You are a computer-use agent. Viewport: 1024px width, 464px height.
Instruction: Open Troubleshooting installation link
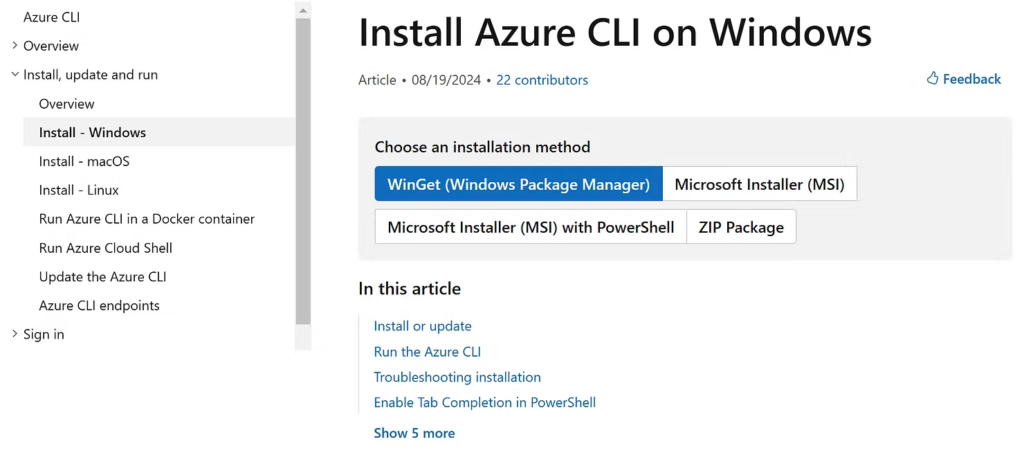[457, 377]
